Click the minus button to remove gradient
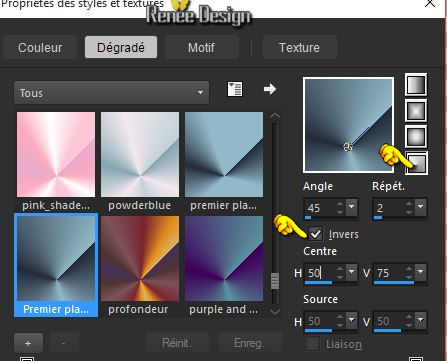Viewport: 447px width, 361px height. [64, 343]
